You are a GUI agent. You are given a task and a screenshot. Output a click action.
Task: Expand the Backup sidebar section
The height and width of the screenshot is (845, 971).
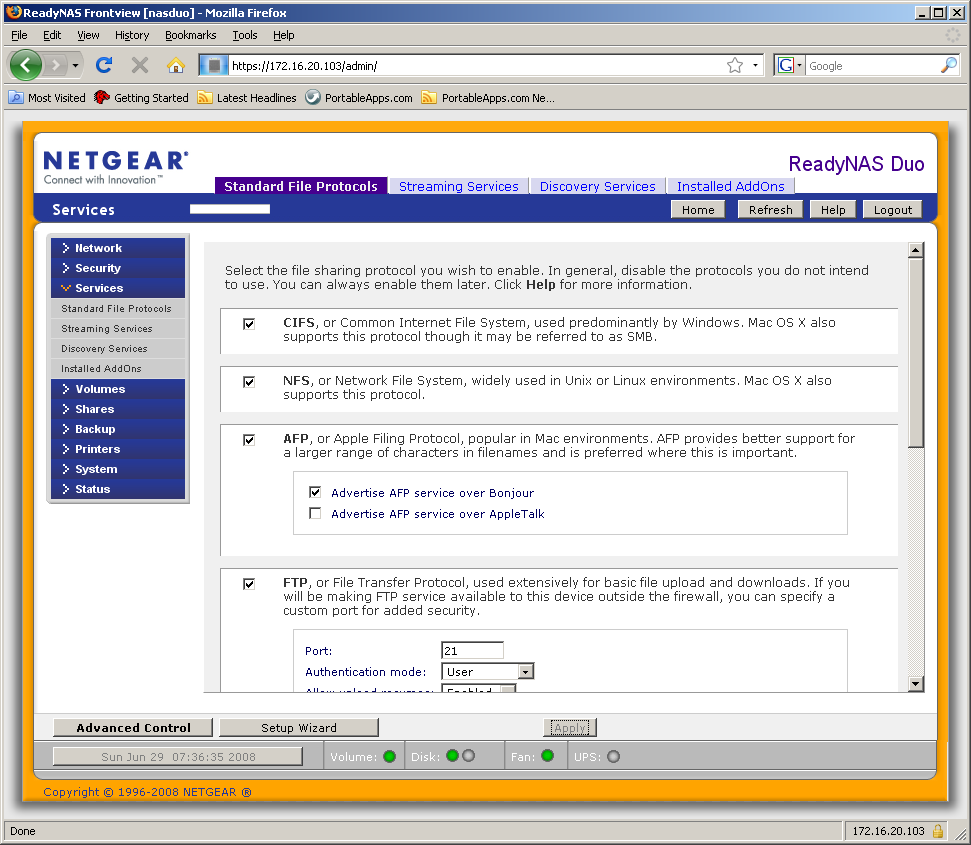click(x=118, y=429)
